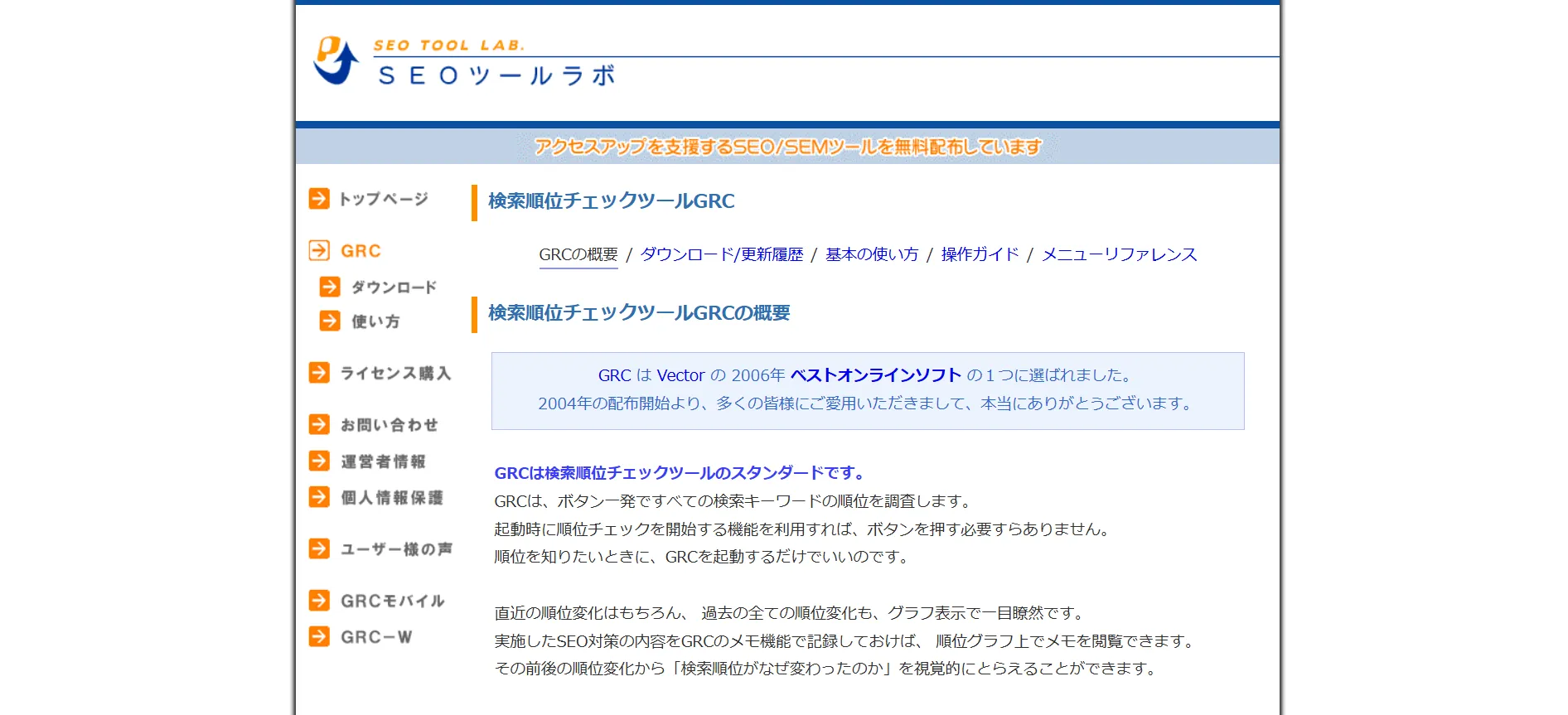Open the ダウンロード/更新履歴 link
Screen dimensions: 1568x715
722,254
